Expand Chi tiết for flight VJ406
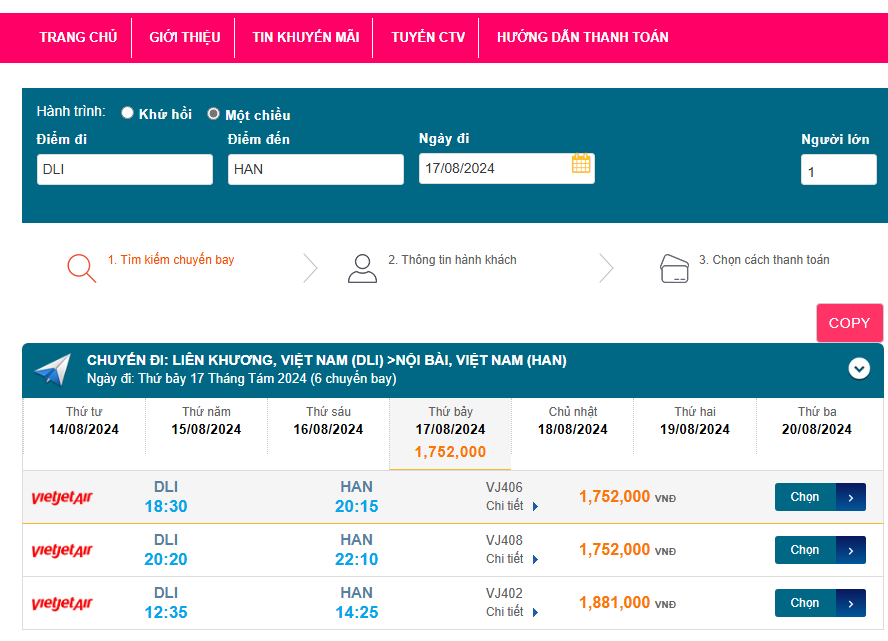The height and width of the screenshot is (641, 888). click(x=512, y=506)
